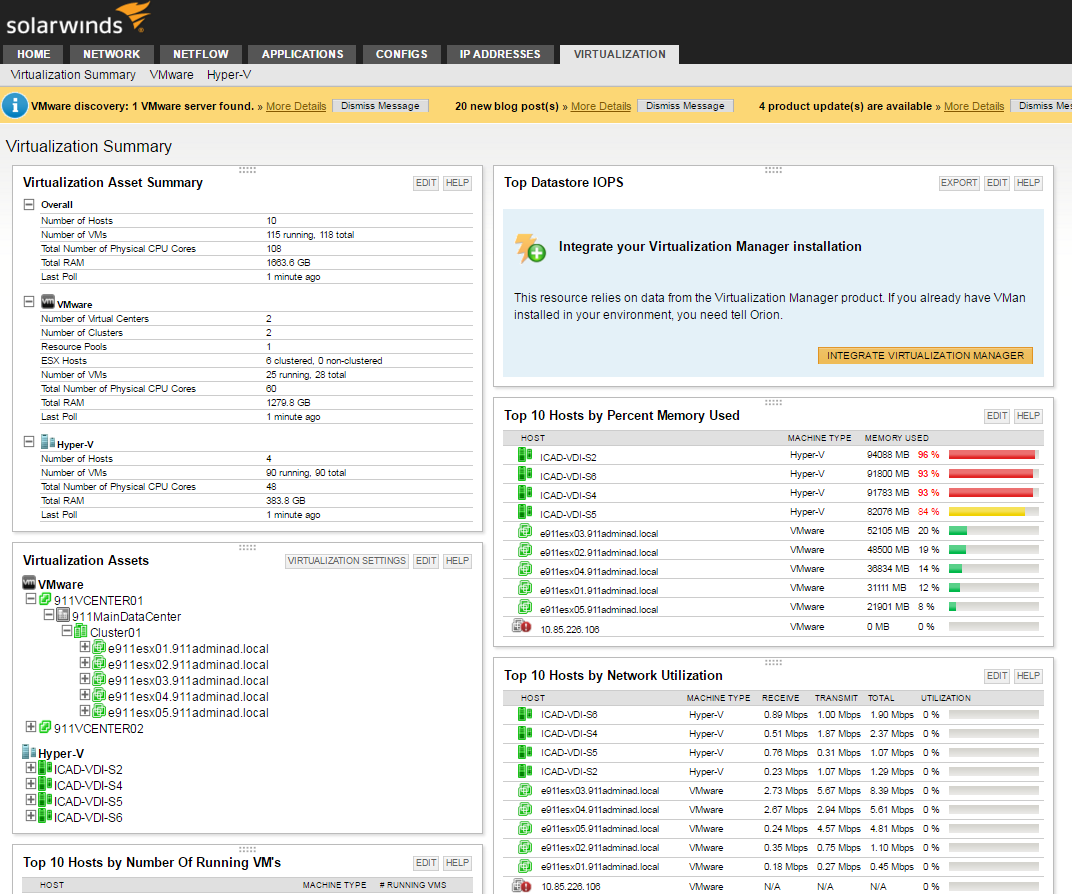The width and height of the screenshot is (1072, 894).
Task: Click the ICAD-VDI-S4 host icon in Memory Used
Action: coord(525,493)
